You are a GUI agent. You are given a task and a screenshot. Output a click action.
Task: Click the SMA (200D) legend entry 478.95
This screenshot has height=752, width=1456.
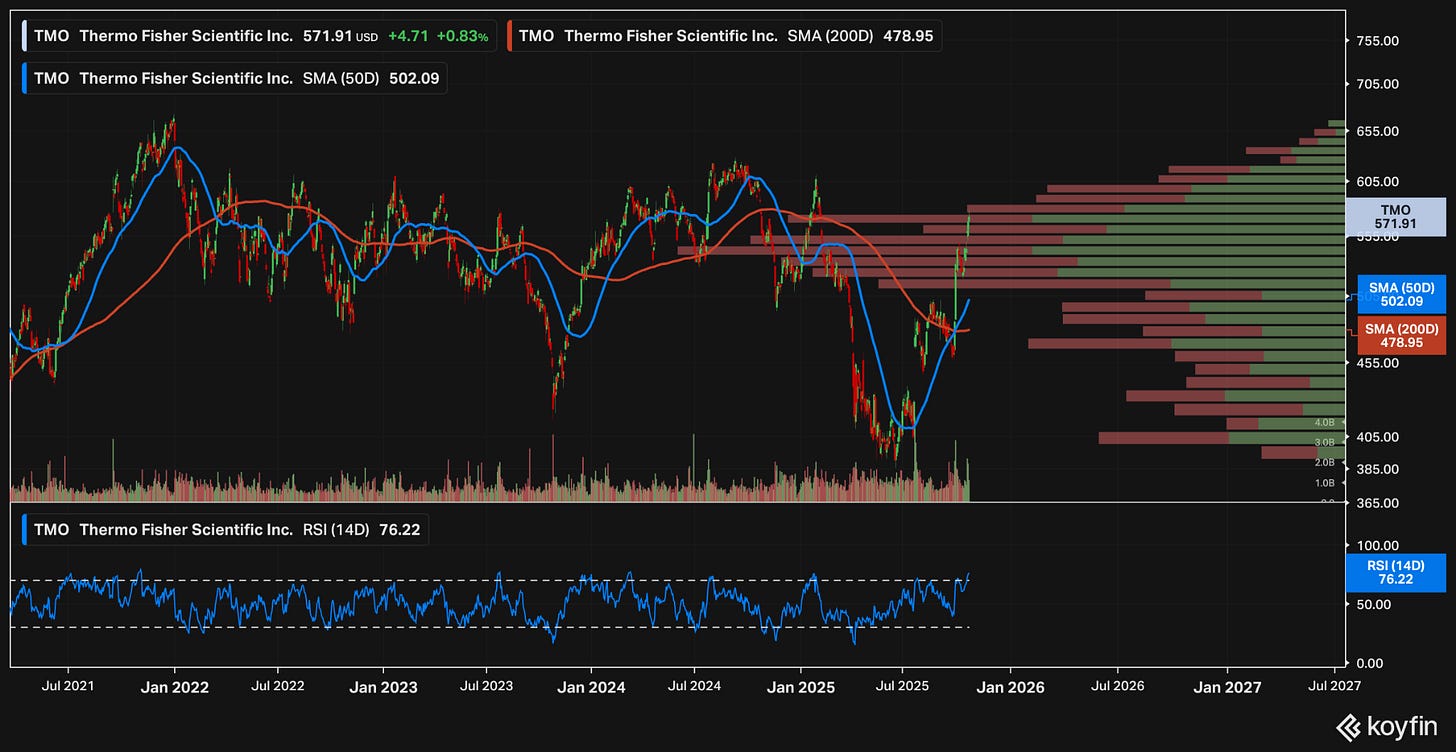tap(724, 36)
